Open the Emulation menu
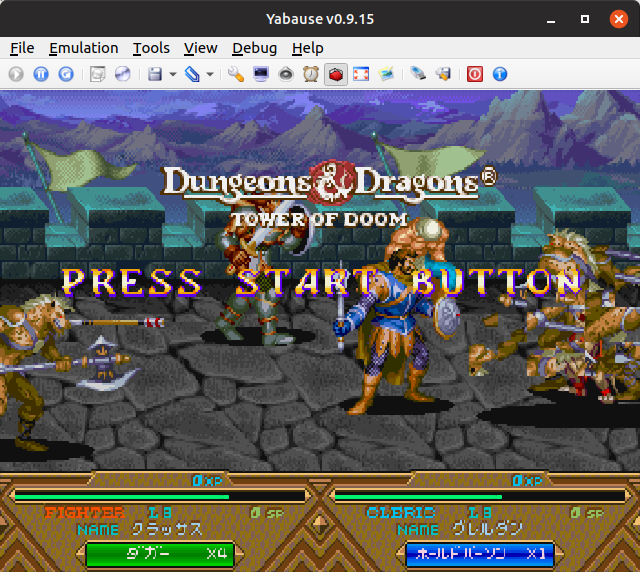Image resolution: width=640 pixels, height=572 pixels. [83, 48]
